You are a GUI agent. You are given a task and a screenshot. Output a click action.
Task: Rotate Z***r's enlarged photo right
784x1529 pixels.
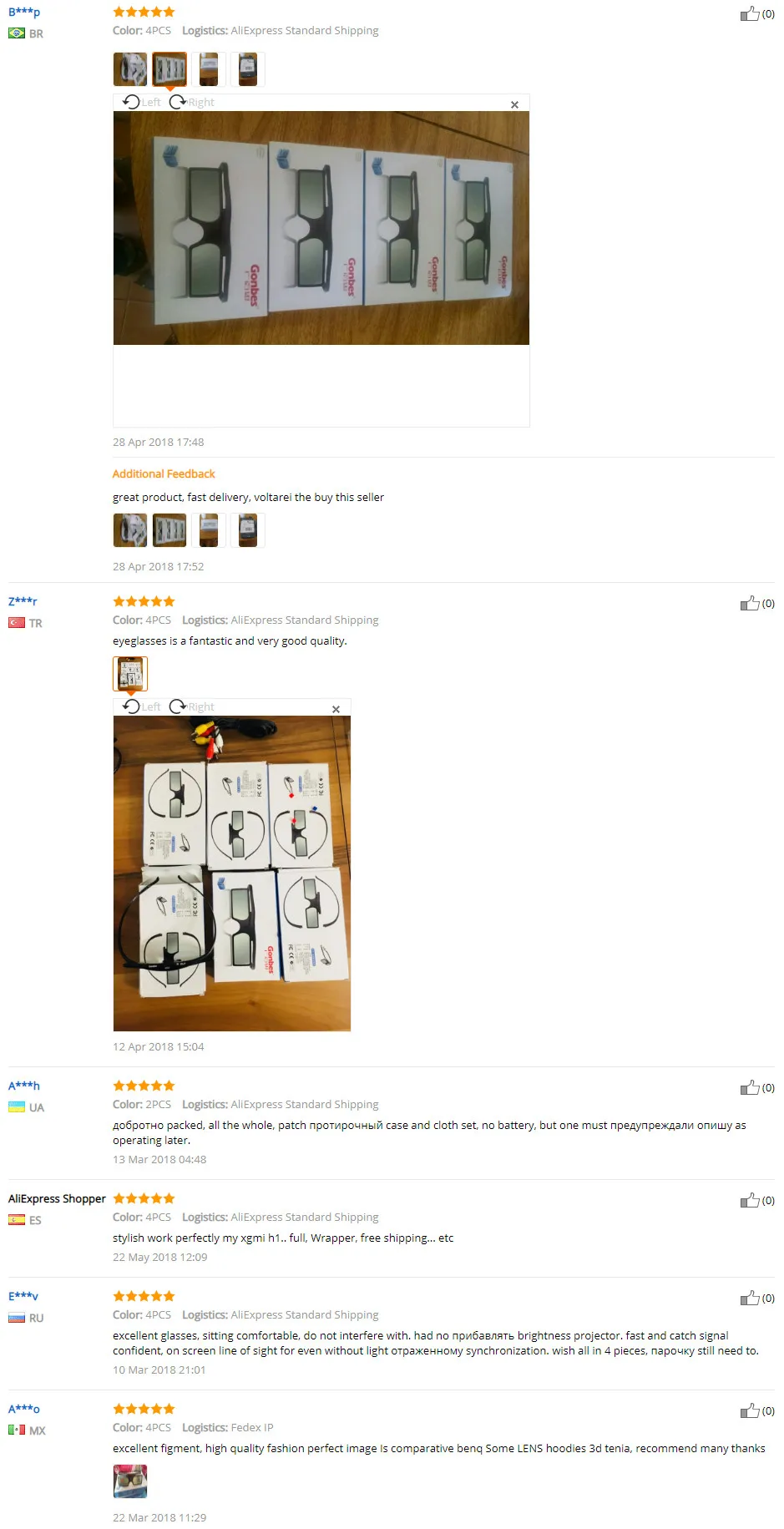coord(191,706)
